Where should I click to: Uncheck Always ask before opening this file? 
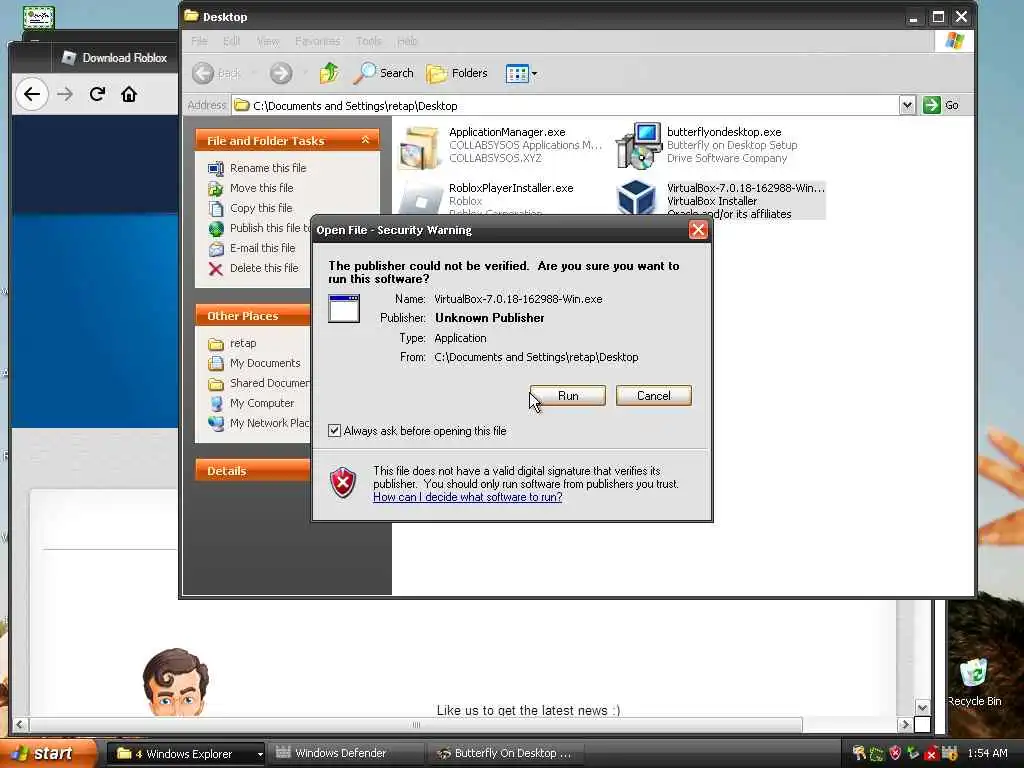(x=334, y=431)
